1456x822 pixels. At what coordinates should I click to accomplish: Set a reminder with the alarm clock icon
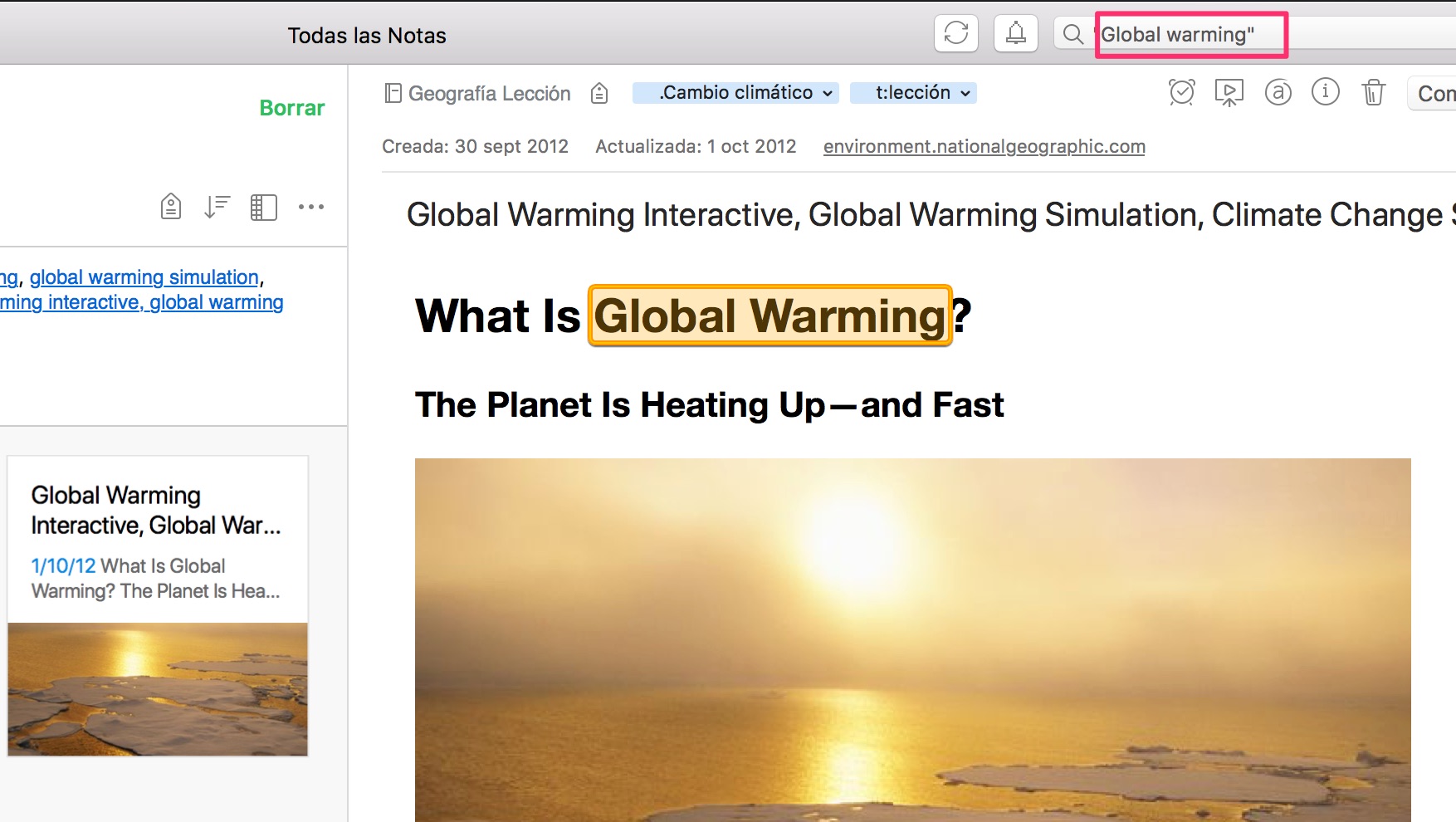1182,92
